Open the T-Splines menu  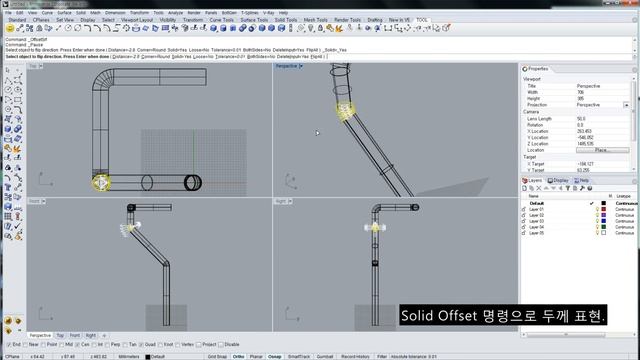[x=250, y=13]
